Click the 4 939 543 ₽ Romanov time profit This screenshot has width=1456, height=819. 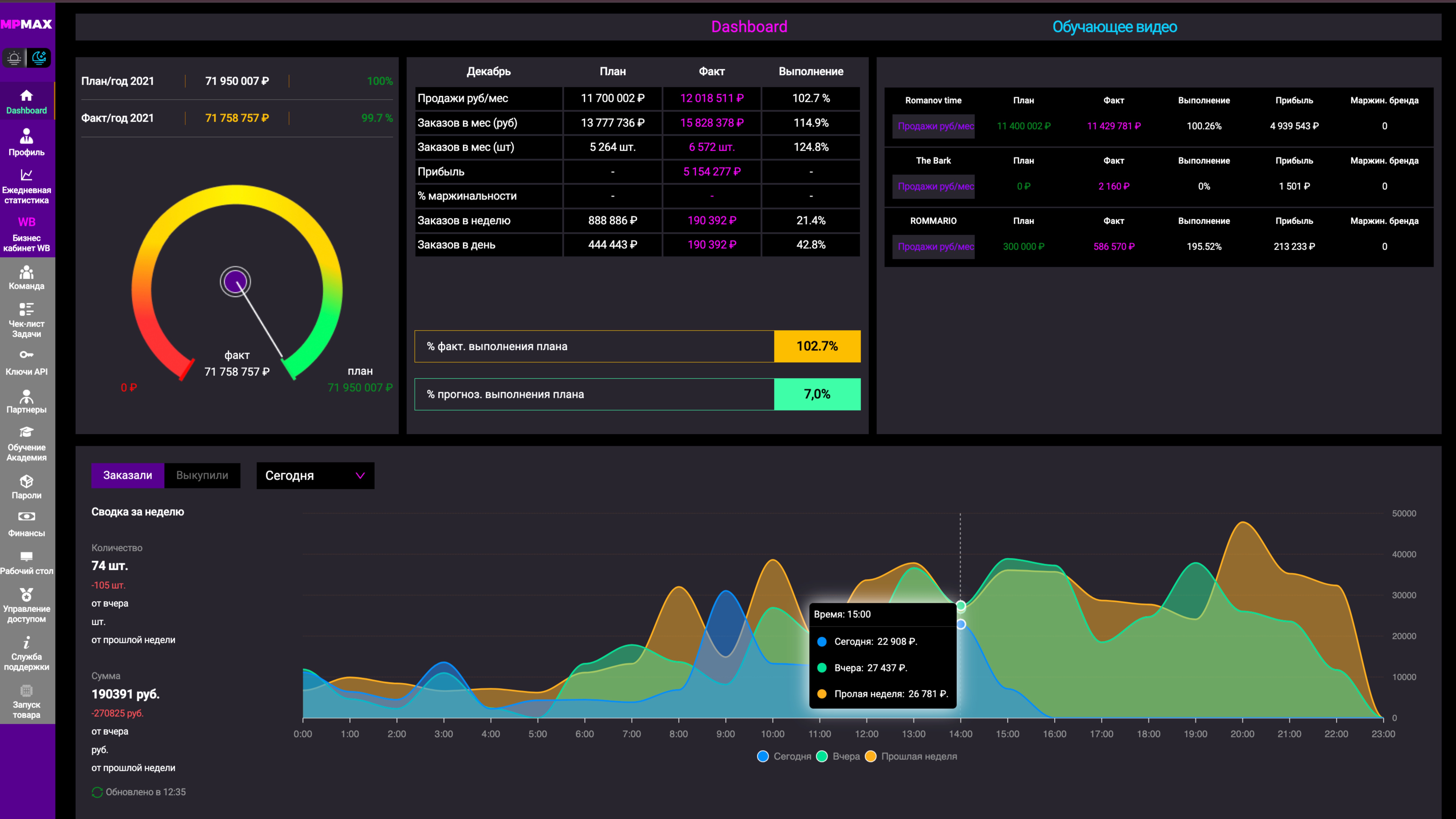[1294, 126]
